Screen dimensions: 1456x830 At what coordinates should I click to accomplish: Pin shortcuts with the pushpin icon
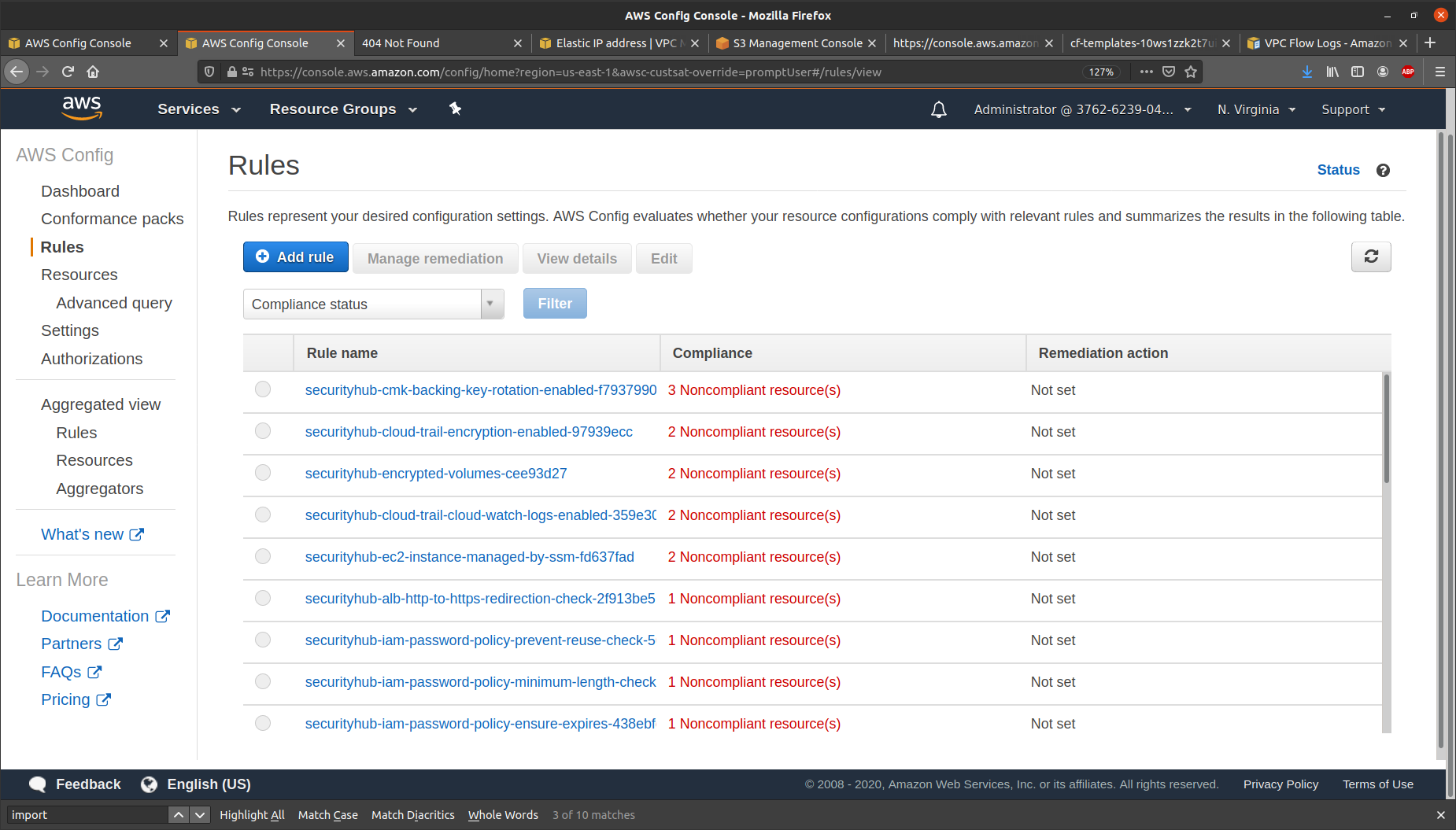click(x=455, y=109)
